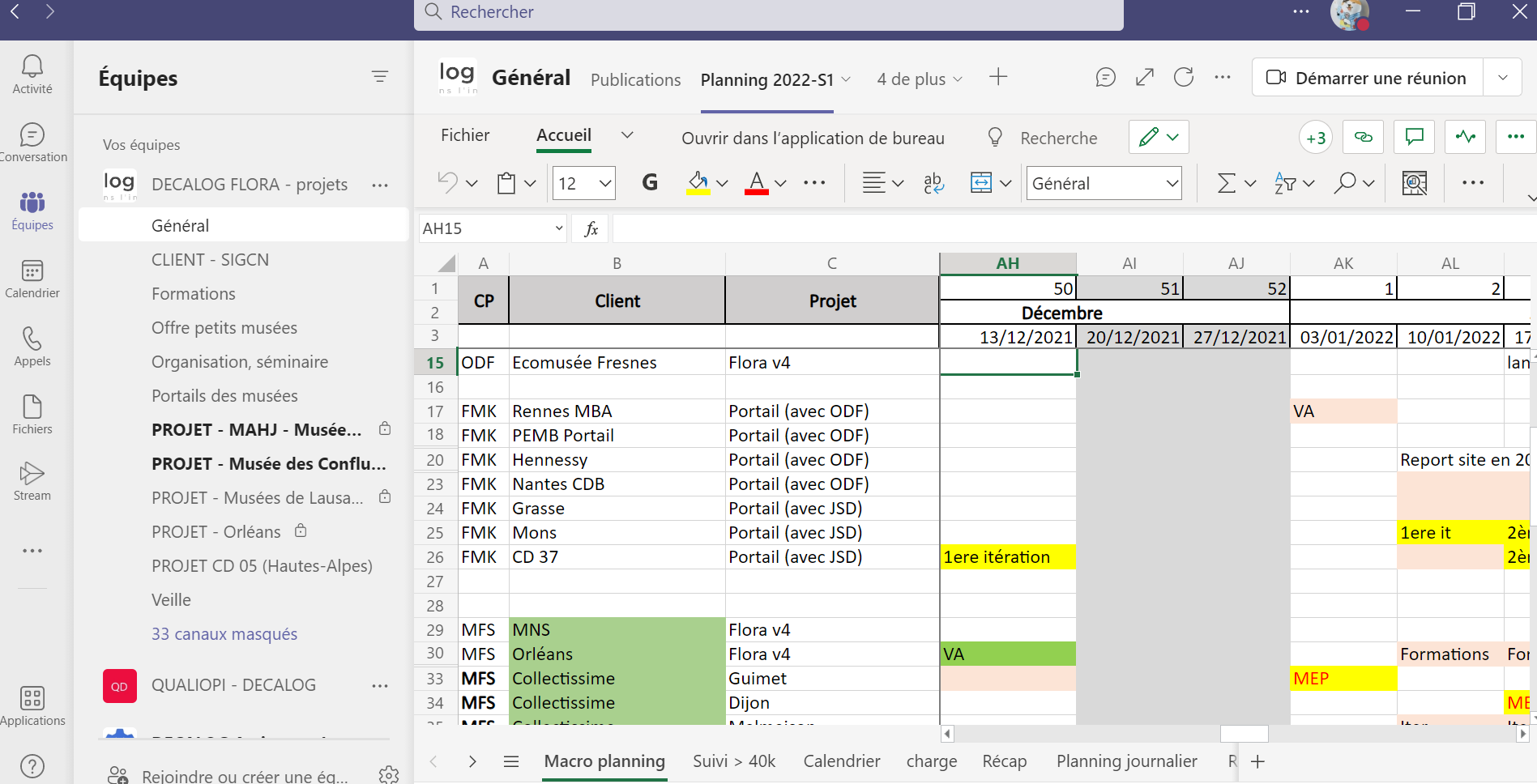The width and height of the screenshot is (1537, 784).
Task: Add a new tab with plus icon
Action: (x=998, y=77)
